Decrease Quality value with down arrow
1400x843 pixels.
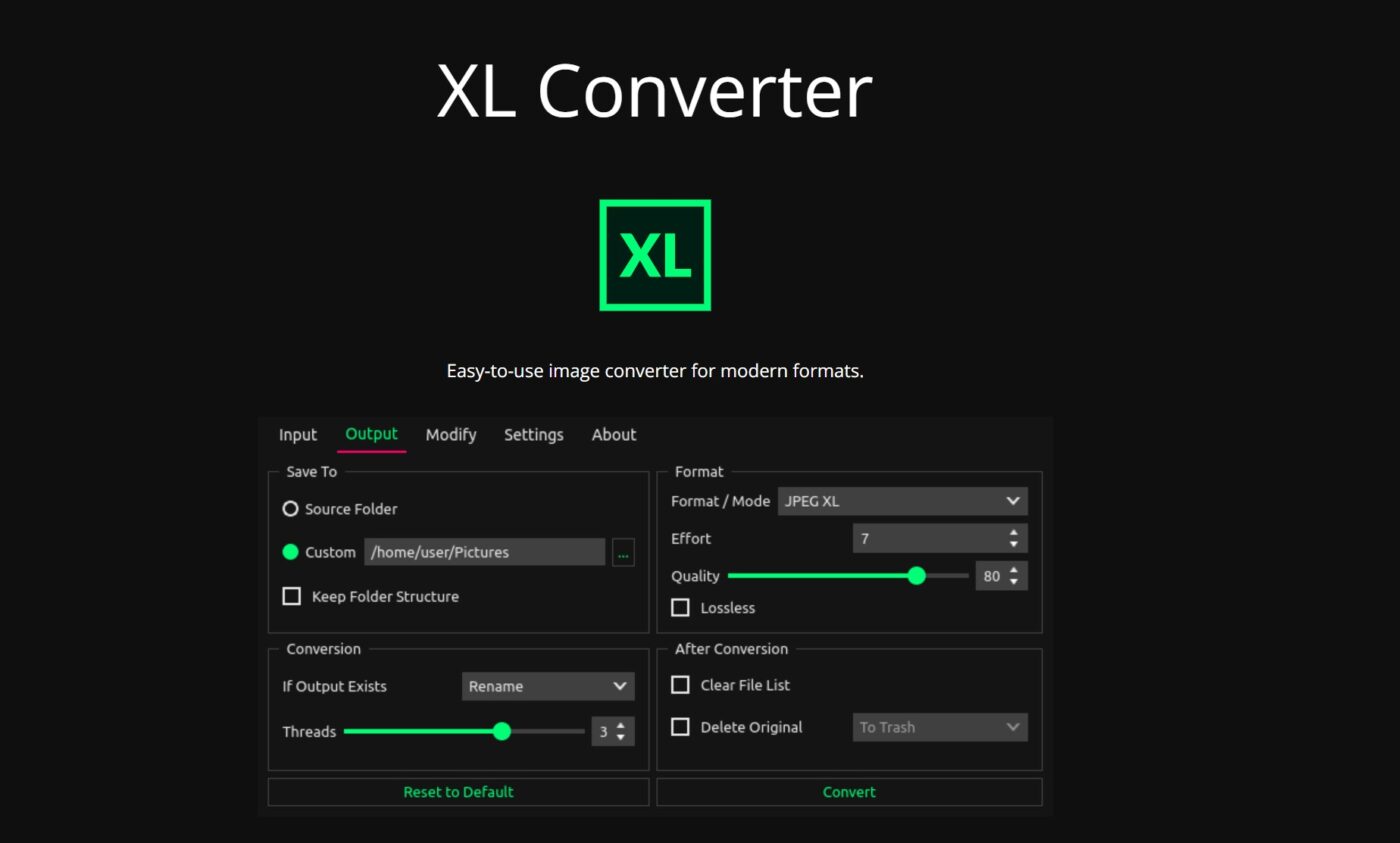click(1014, 582)
